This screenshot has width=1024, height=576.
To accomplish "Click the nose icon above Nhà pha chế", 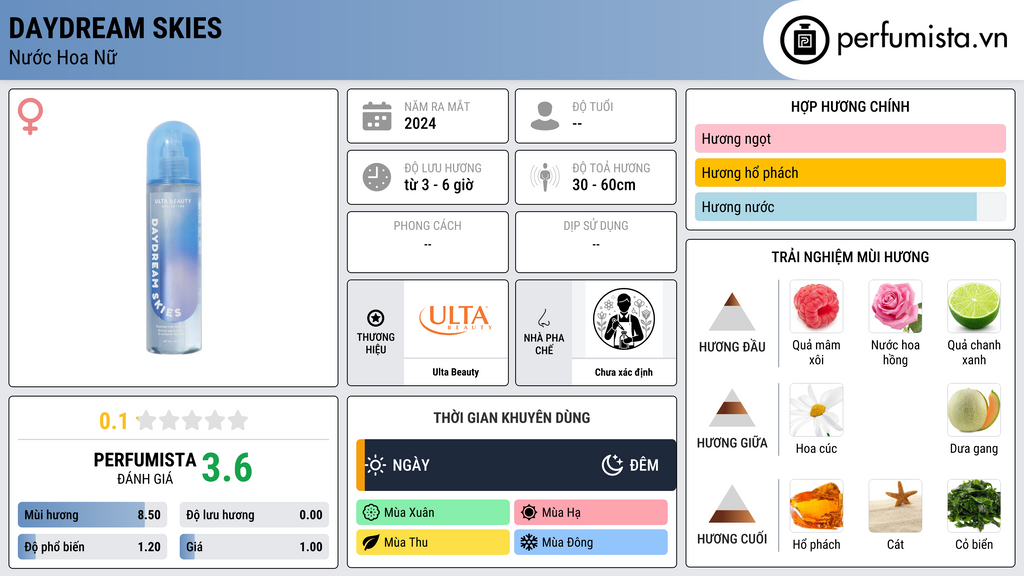I will coord(543,318).
